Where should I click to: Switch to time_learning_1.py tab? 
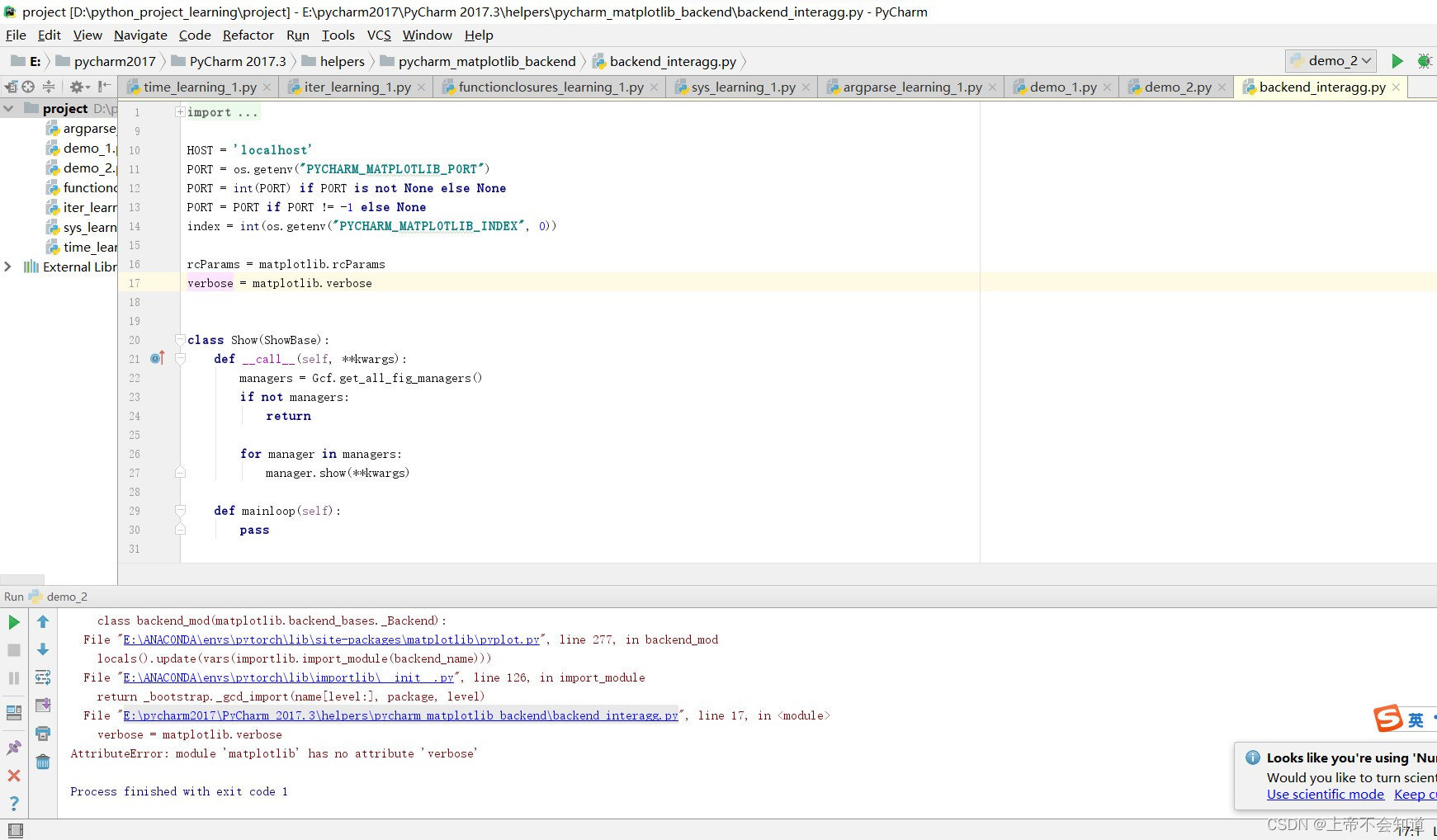pyautogui.click(x=199, y=87)
